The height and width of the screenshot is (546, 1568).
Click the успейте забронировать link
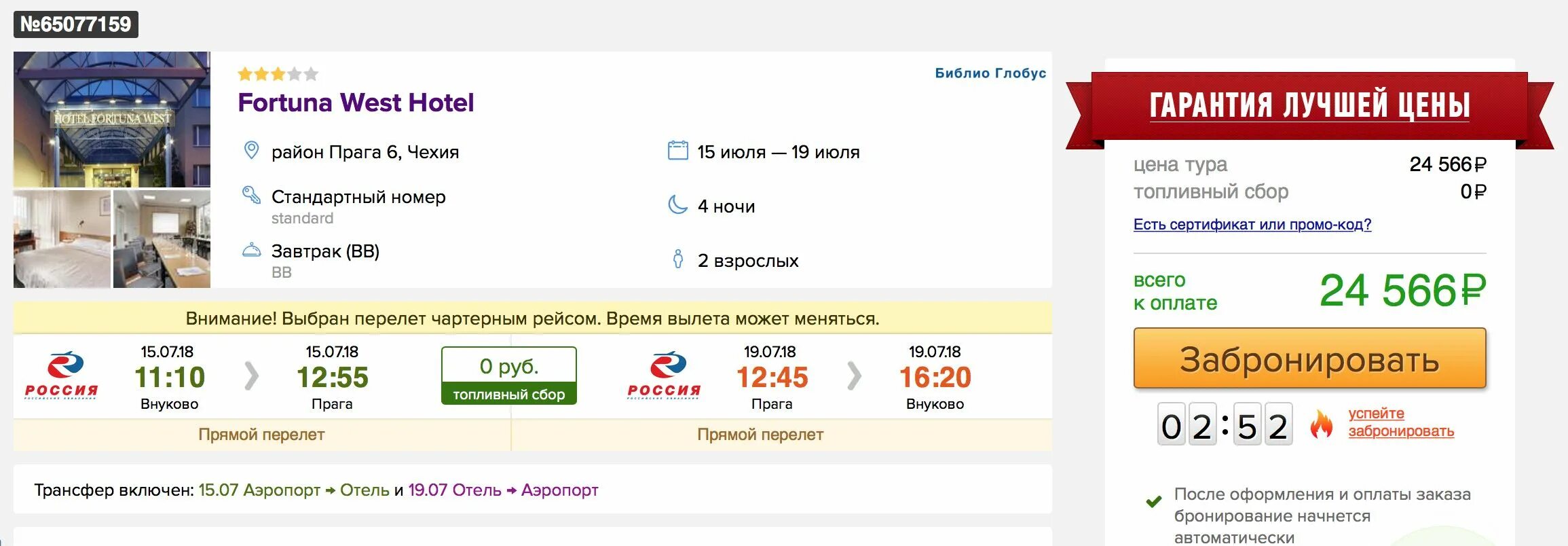point(1400,422)
